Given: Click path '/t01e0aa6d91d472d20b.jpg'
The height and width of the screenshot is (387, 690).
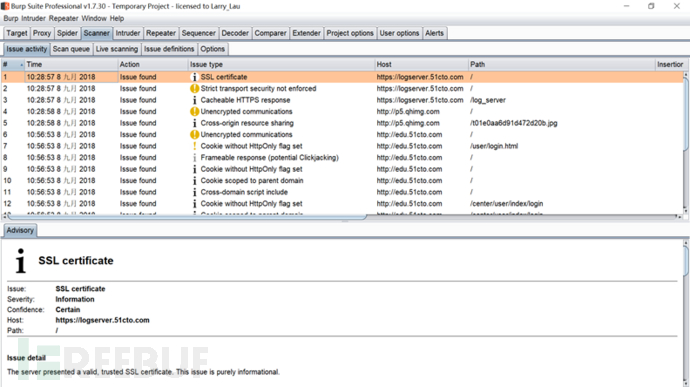Looking at the screenshot, I should [x=514, y=123].
